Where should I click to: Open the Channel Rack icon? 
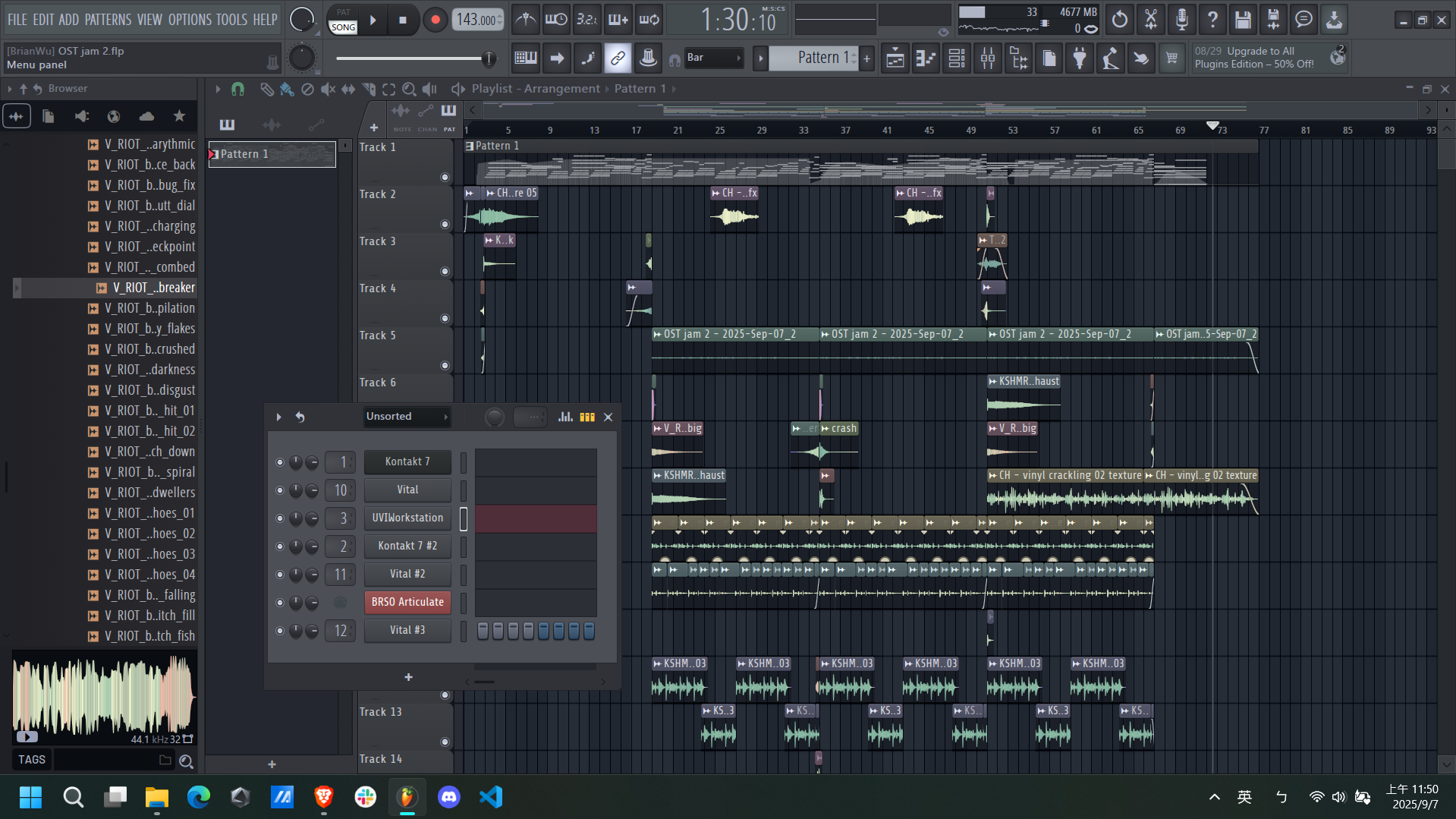pyautogui.click(x=957, y=58)
